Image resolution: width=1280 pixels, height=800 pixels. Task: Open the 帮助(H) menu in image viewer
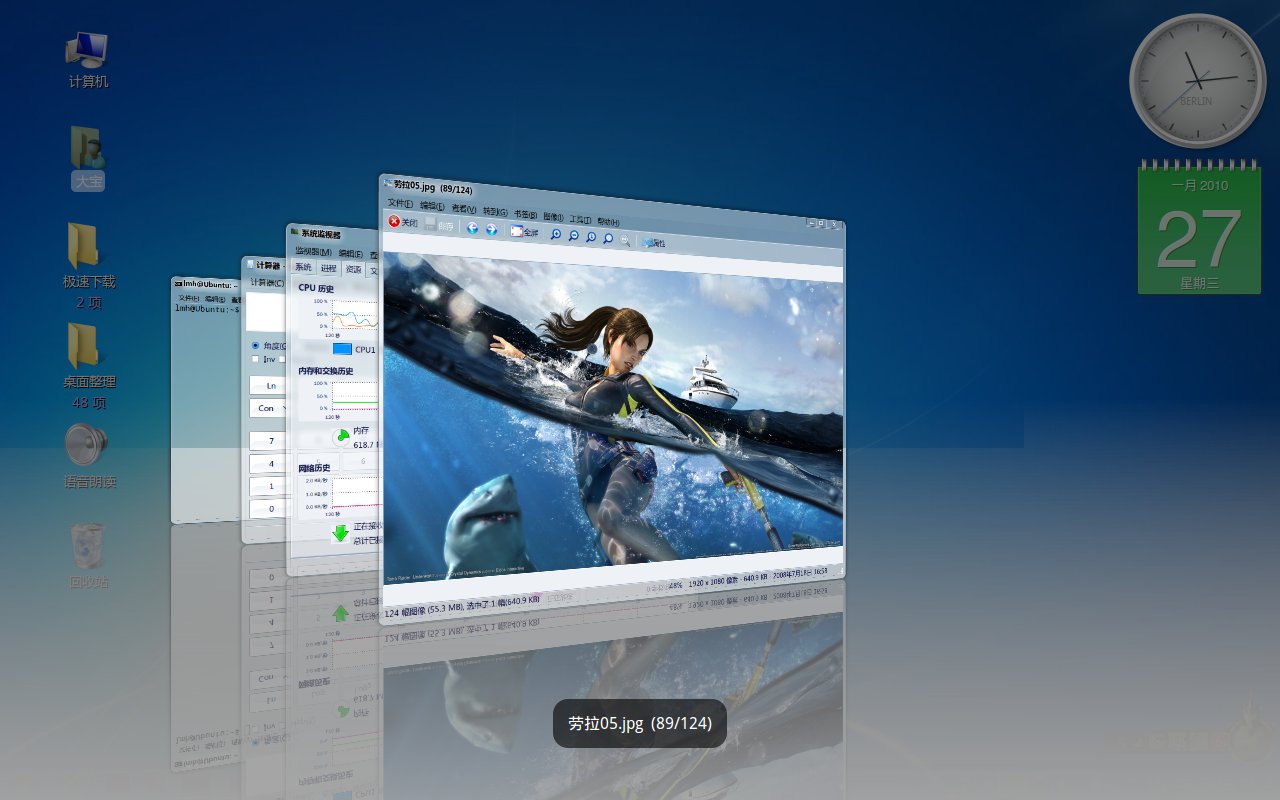click(x=608, y=221)
